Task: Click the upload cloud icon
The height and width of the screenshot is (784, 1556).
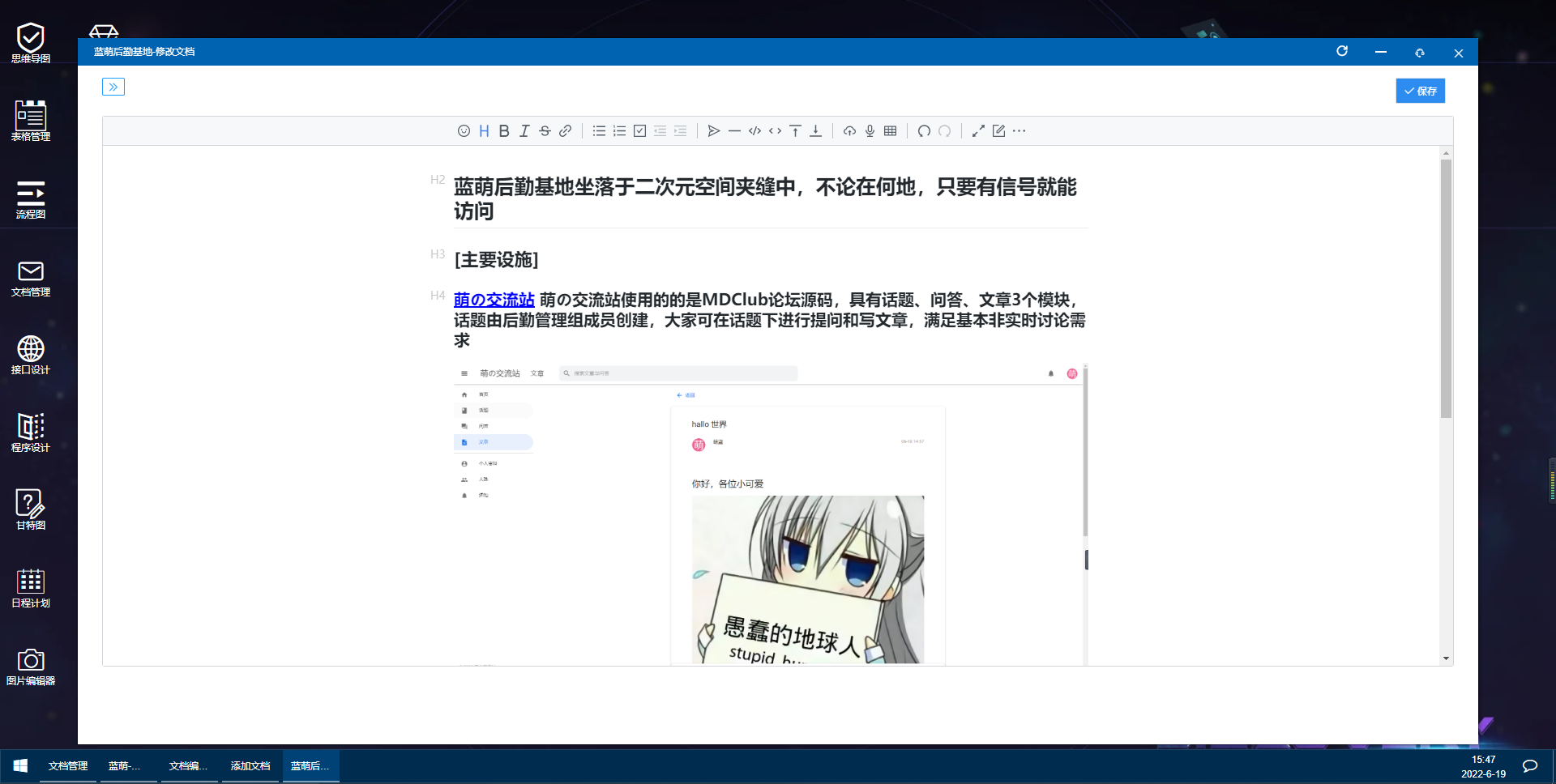Action: (x=849, y=131)
